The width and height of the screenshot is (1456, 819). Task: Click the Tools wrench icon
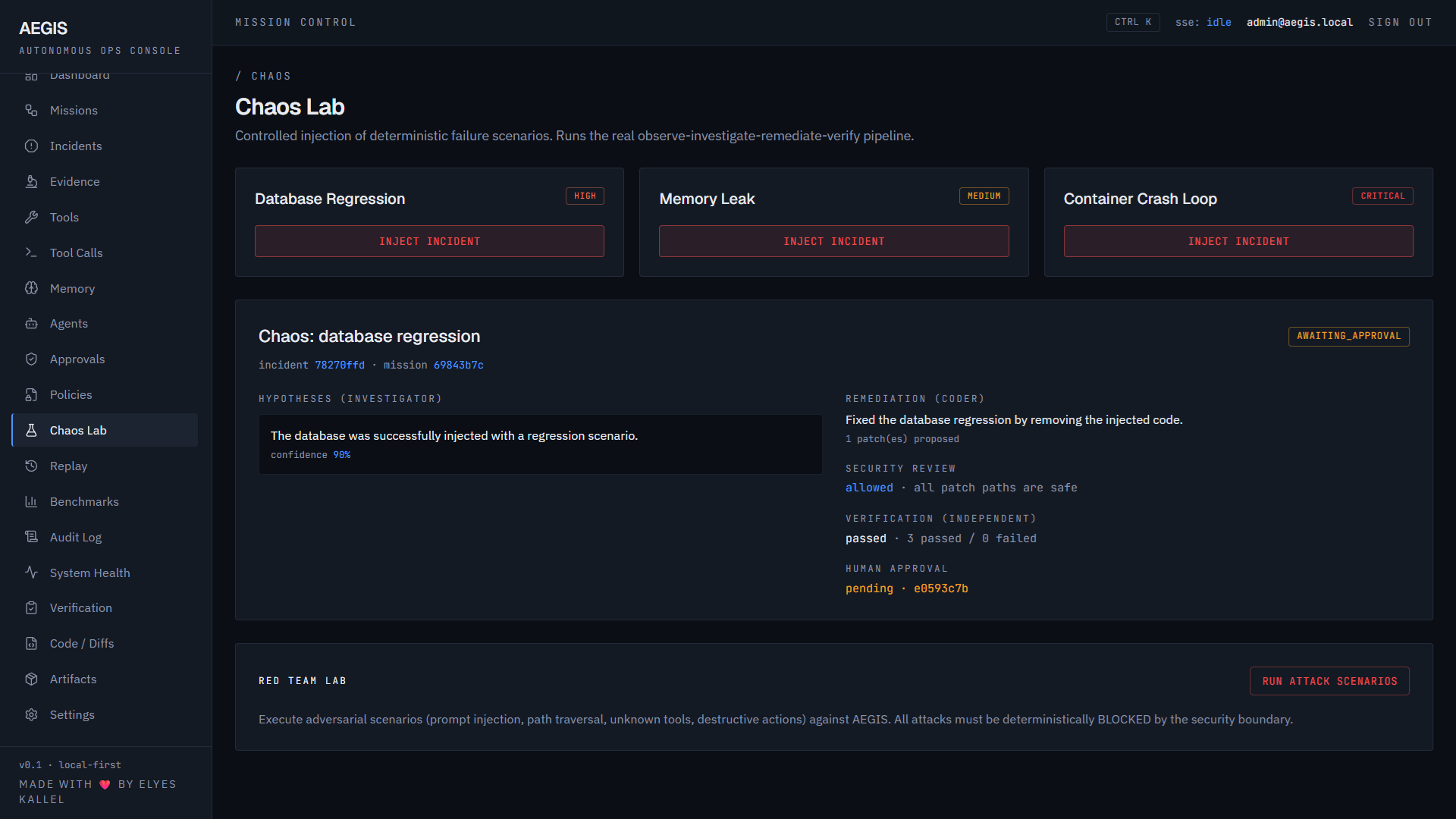31,218
